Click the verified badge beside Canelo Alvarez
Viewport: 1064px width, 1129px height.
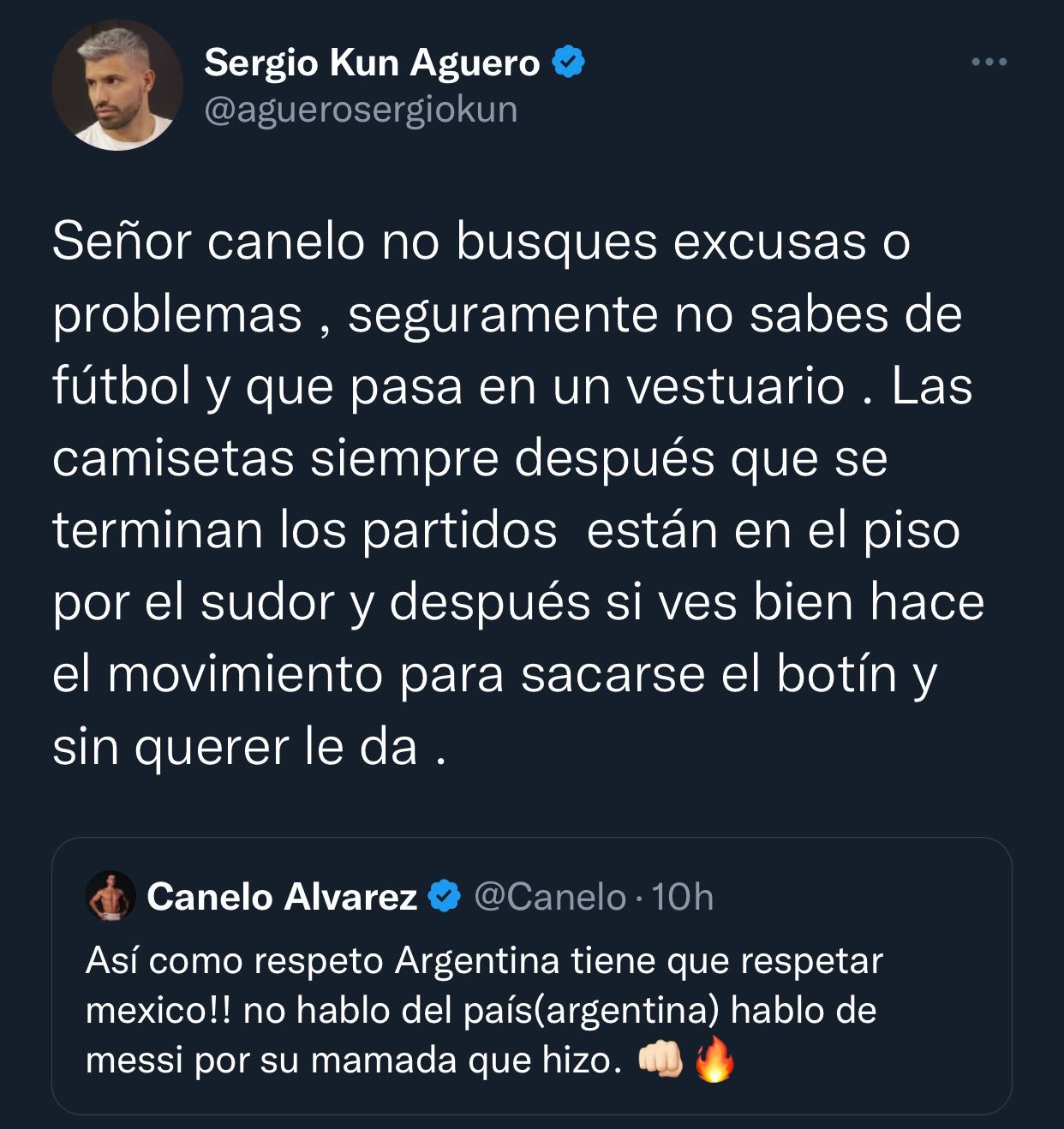pos(444,897)
